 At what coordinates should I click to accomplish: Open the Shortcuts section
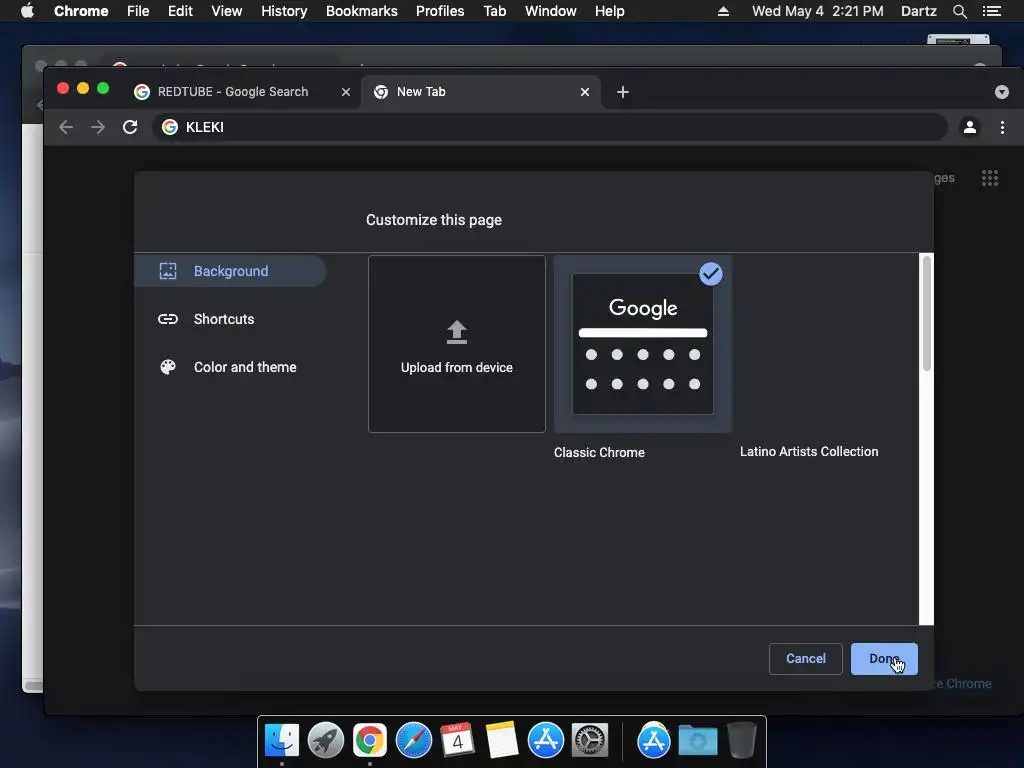pos(223,319)
